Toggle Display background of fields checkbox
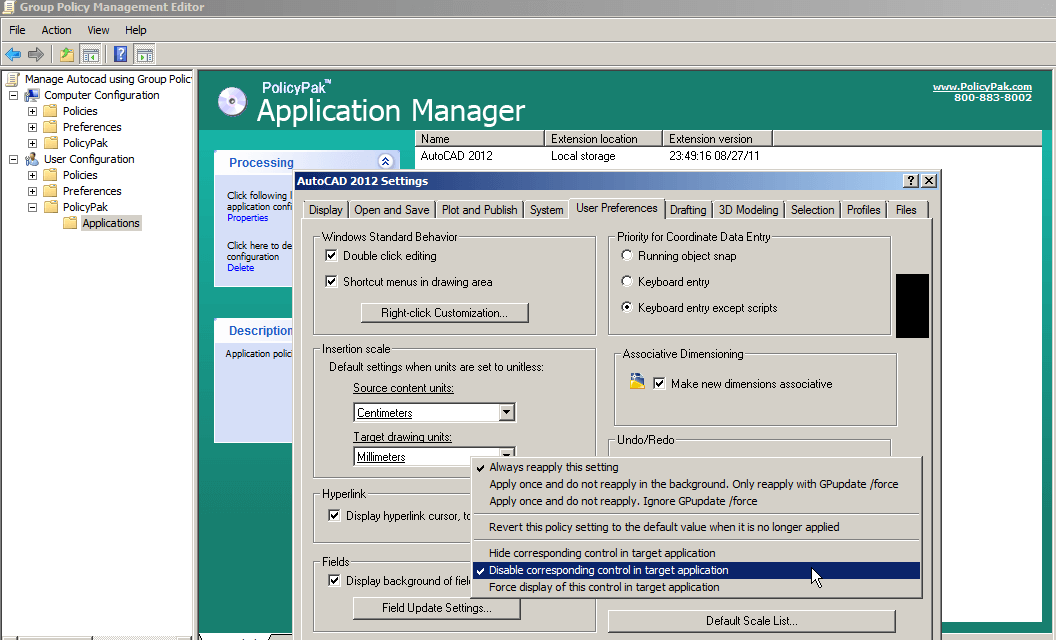 click(334, 581)
